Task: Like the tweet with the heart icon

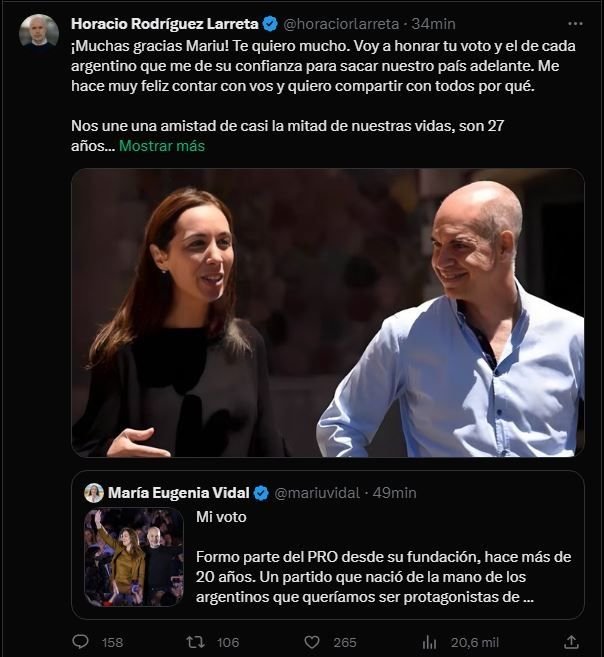Action: 312,641
